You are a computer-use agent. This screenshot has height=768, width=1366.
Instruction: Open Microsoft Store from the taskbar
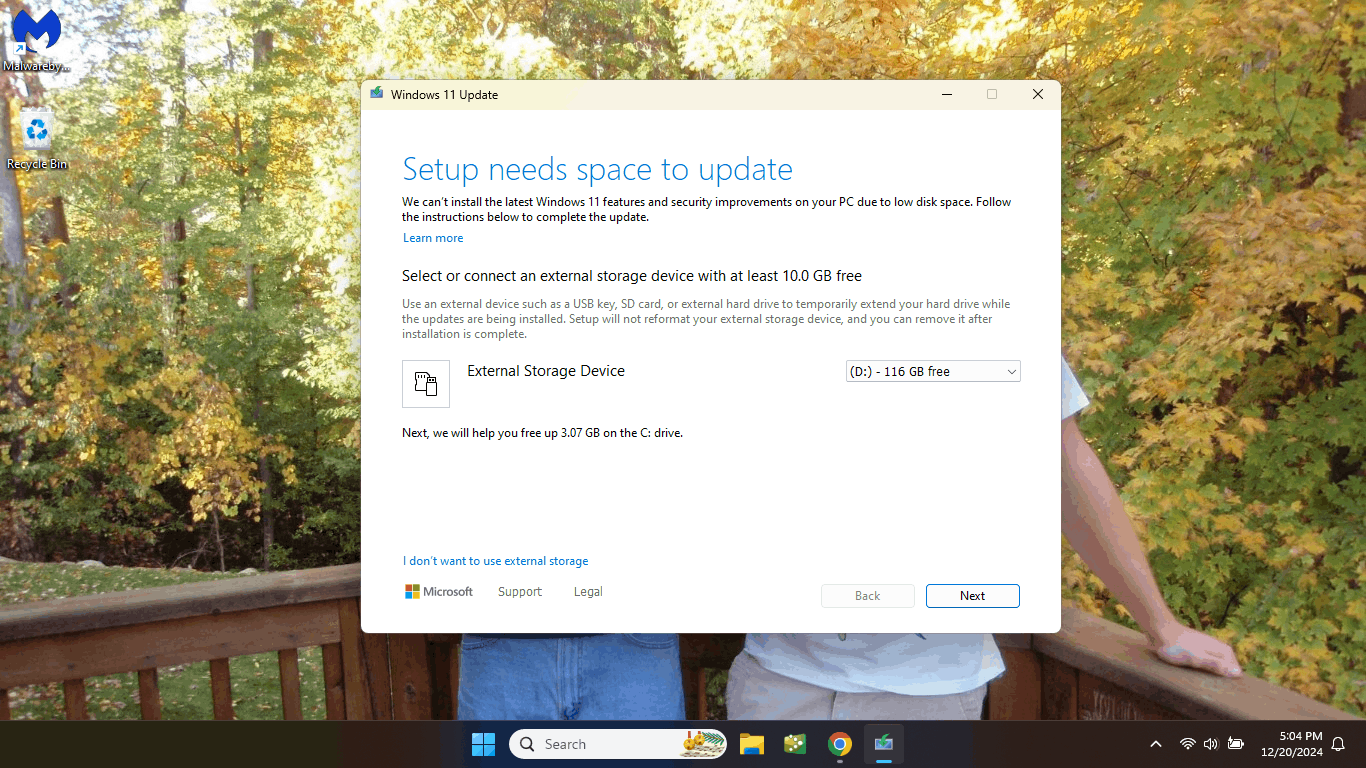tap(795, 744)
